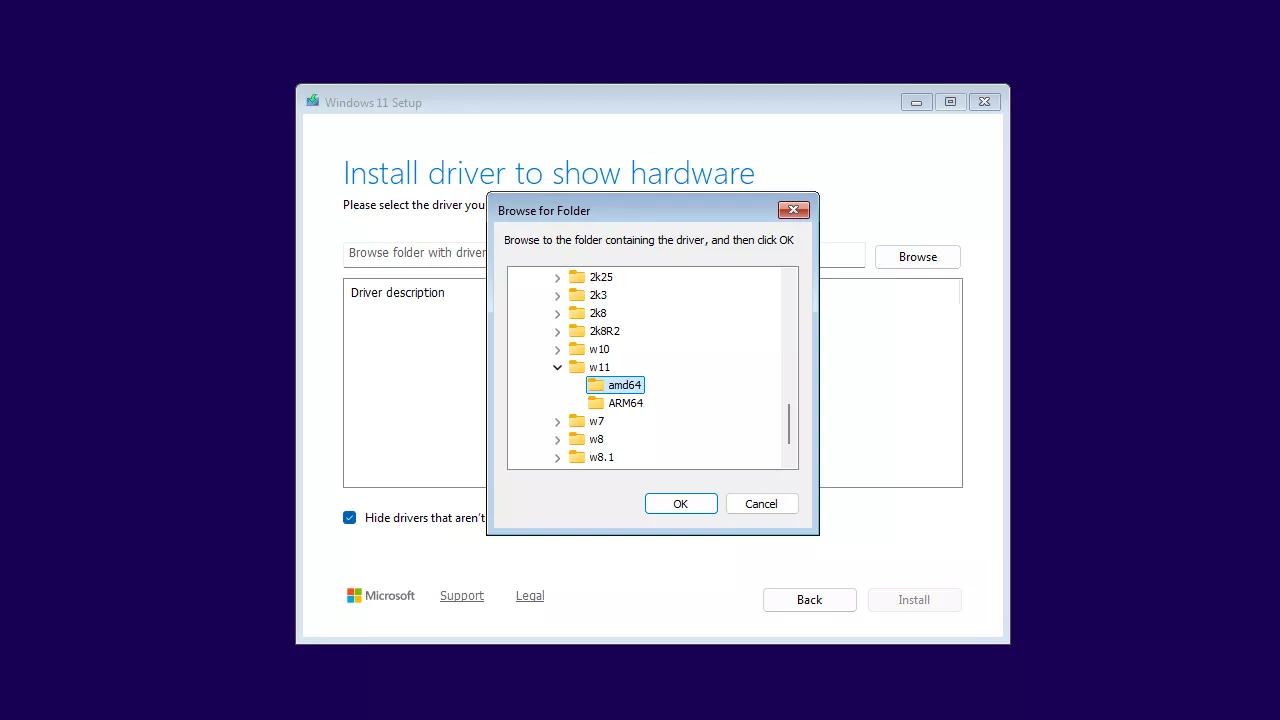The width and height of the screenshot is (1280, 720).
Task: Click the amd64 folder icon
Action: (596, 385)
